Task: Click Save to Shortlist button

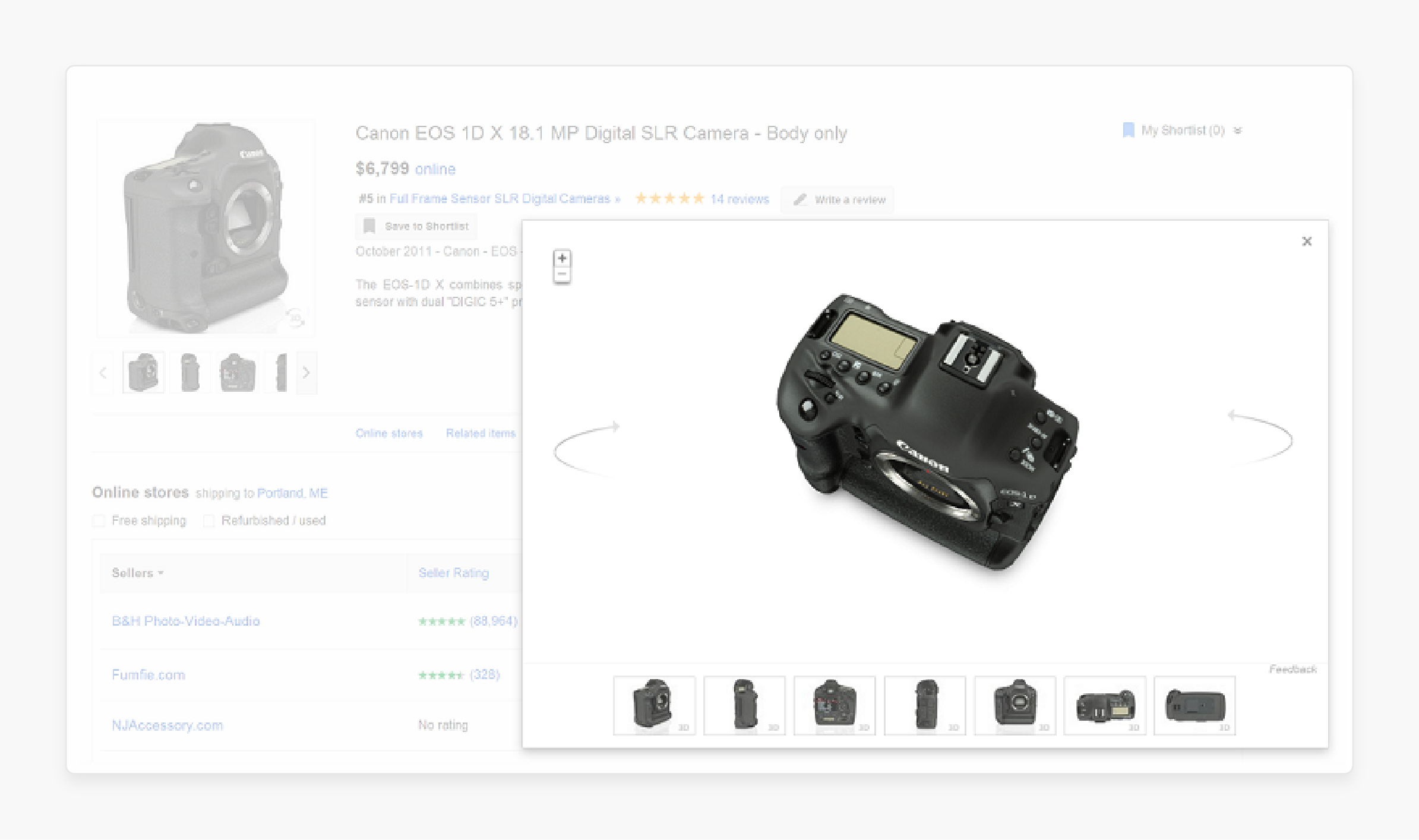Action: click(x=416, y=226)
